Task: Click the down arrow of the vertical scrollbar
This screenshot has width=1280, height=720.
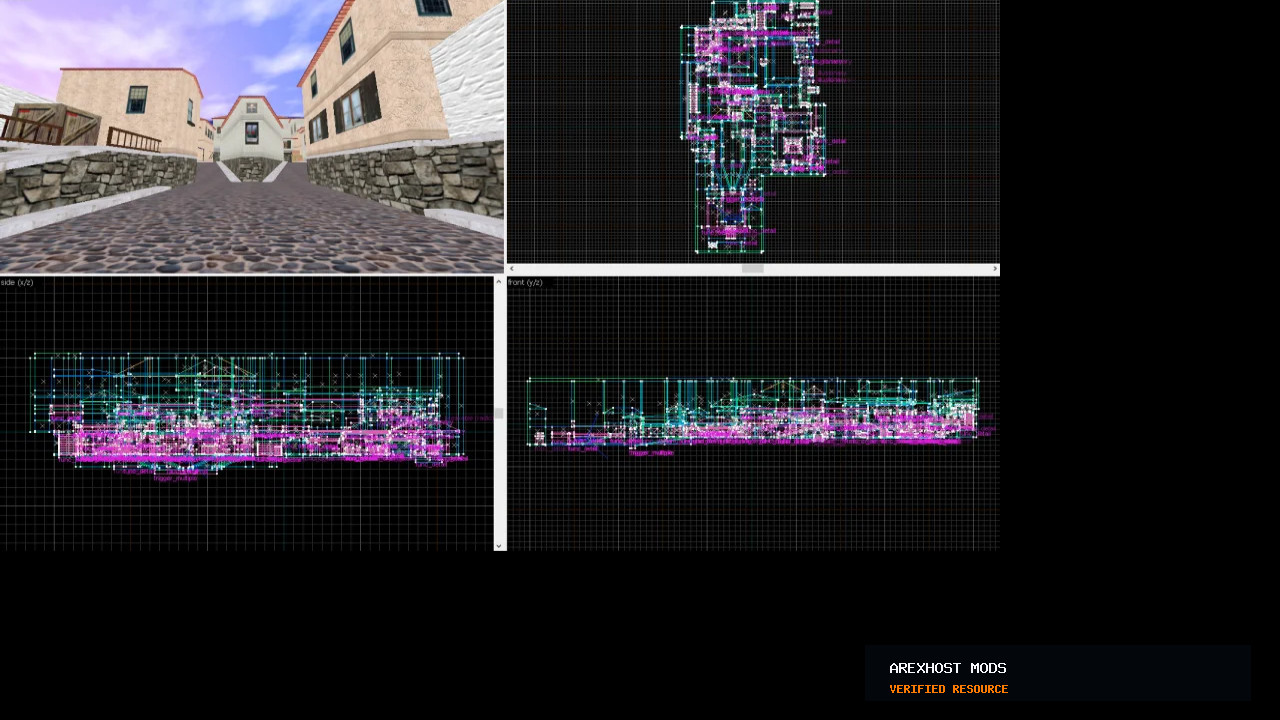Action: click(499, 546)
